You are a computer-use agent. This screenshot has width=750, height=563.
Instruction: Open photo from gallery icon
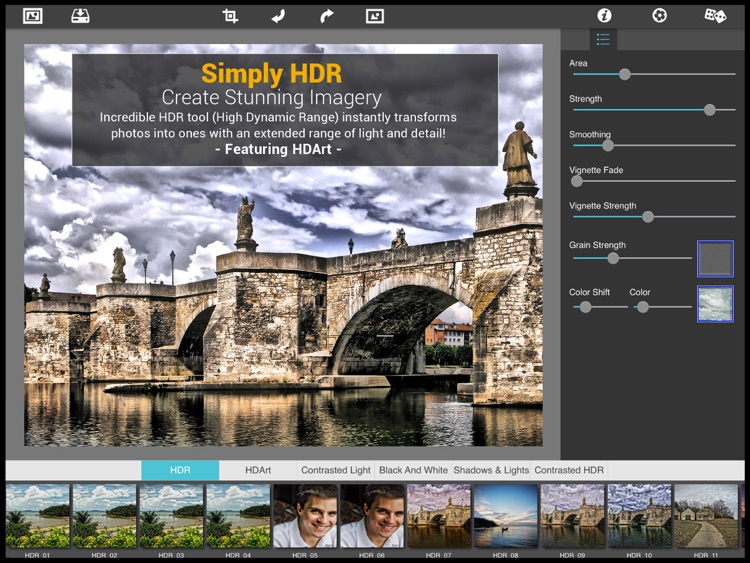coord(33,16)
